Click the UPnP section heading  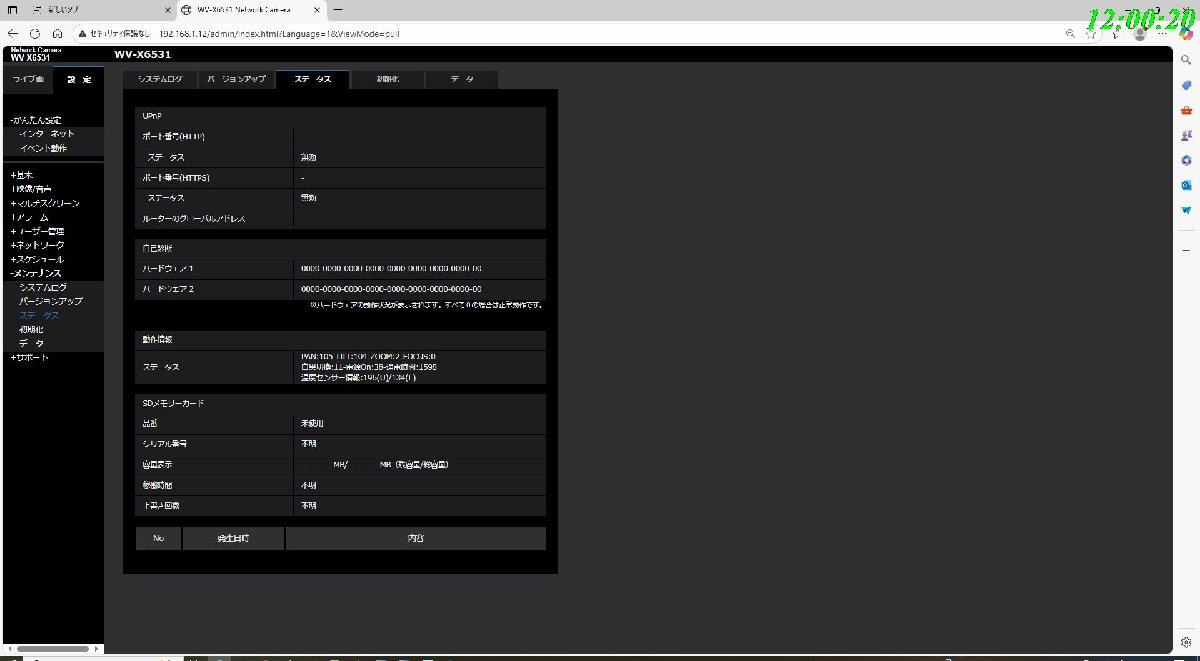click(x=153, y=116)
